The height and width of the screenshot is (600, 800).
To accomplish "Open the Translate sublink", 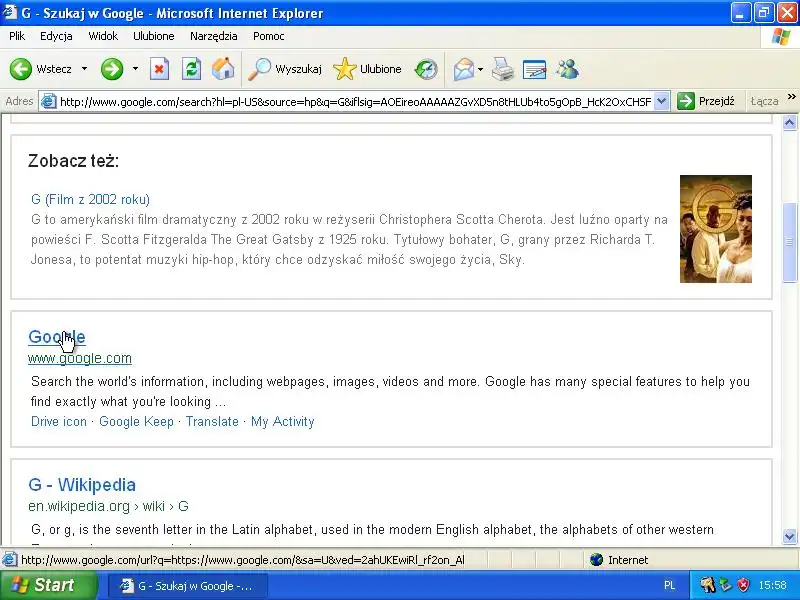I will 212,421.
